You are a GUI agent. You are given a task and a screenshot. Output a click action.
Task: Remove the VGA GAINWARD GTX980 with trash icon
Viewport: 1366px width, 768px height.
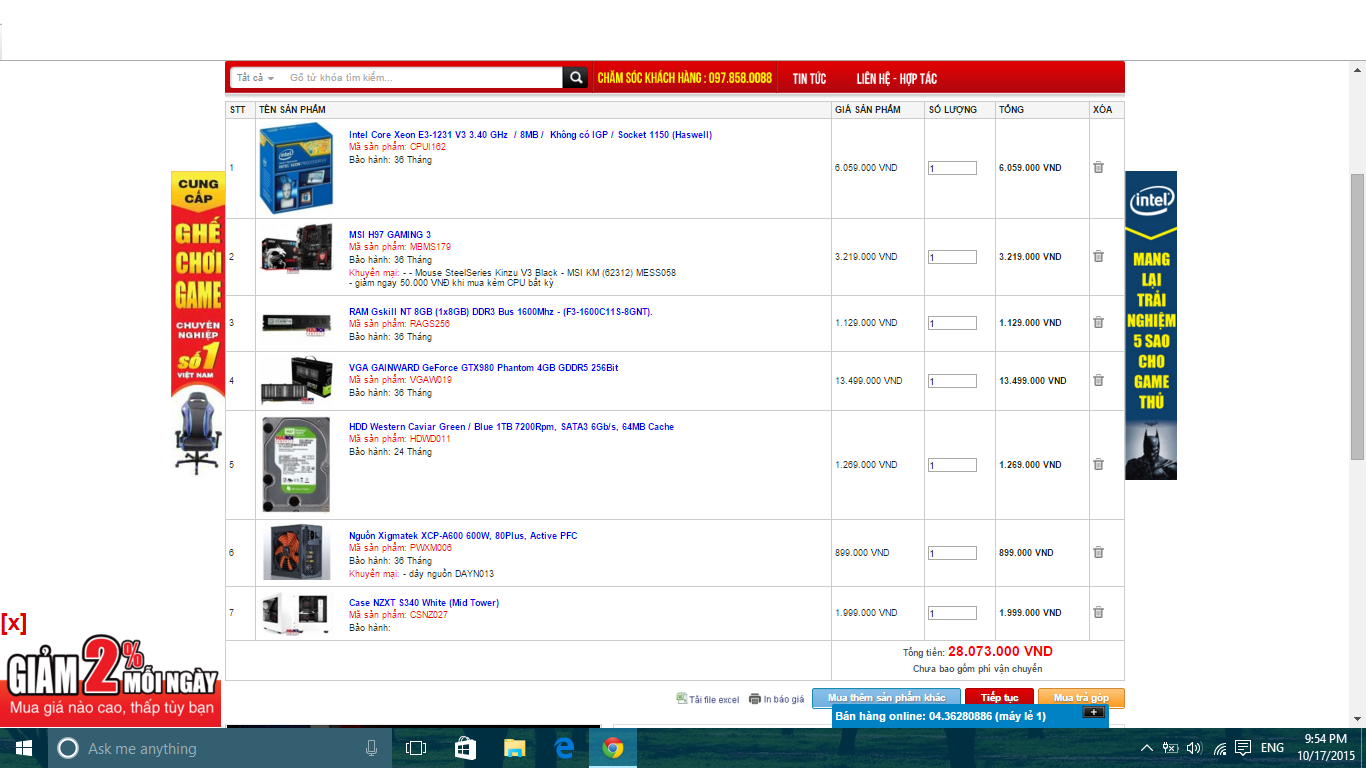pyautogui.click(x=1098, y=381)
